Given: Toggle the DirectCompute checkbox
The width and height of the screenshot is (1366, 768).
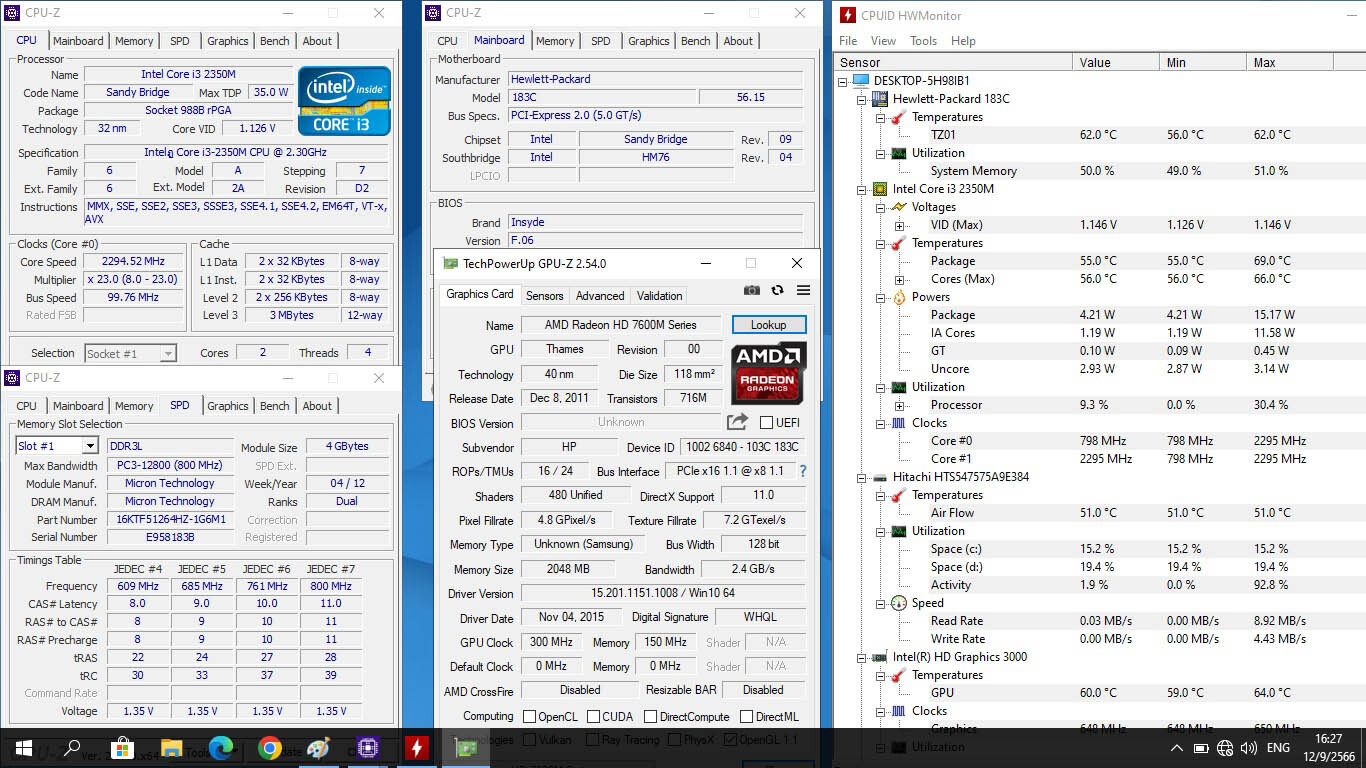Looking at the screenshot, I should [x=651, y=716].
